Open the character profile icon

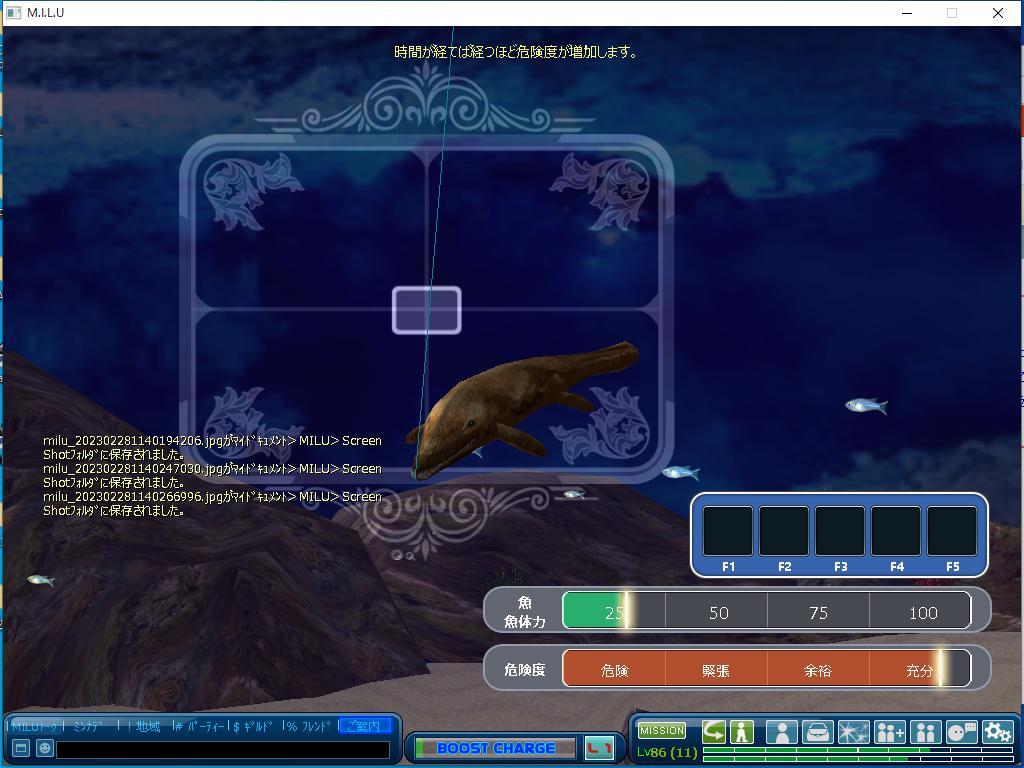tap(781, 733)
